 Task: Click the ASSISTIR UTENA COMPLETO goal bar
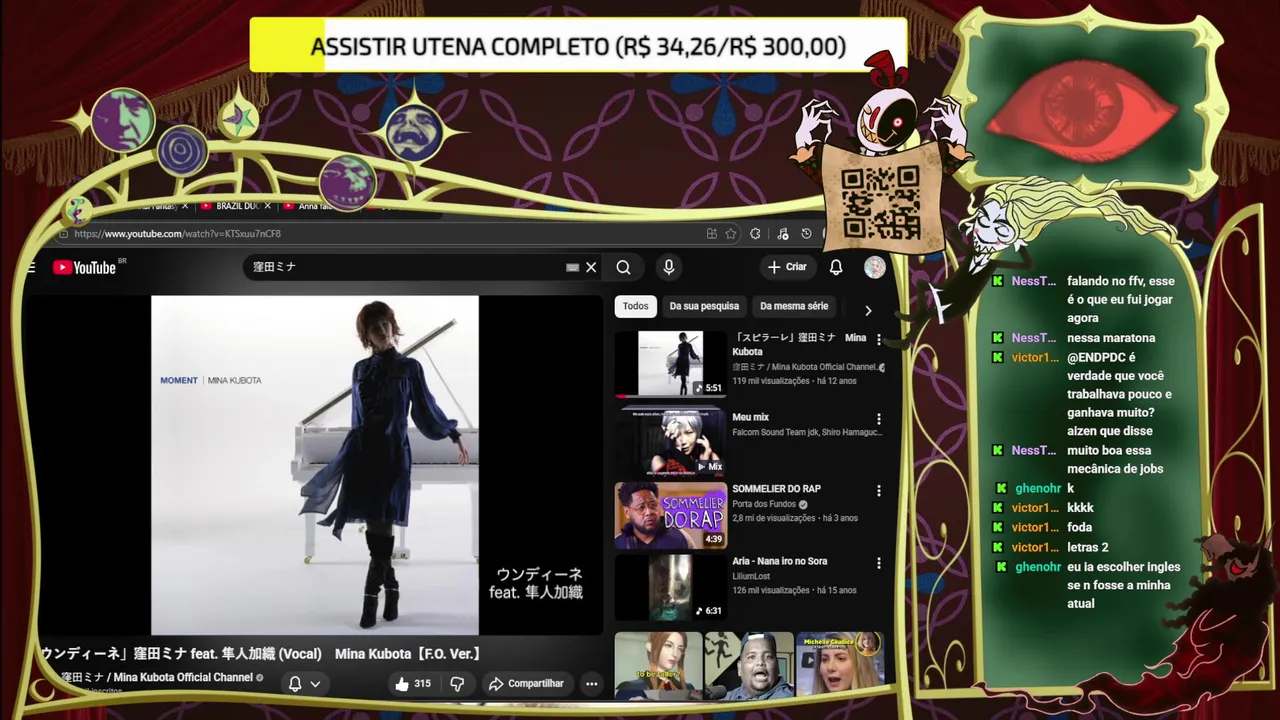(578, 46)
